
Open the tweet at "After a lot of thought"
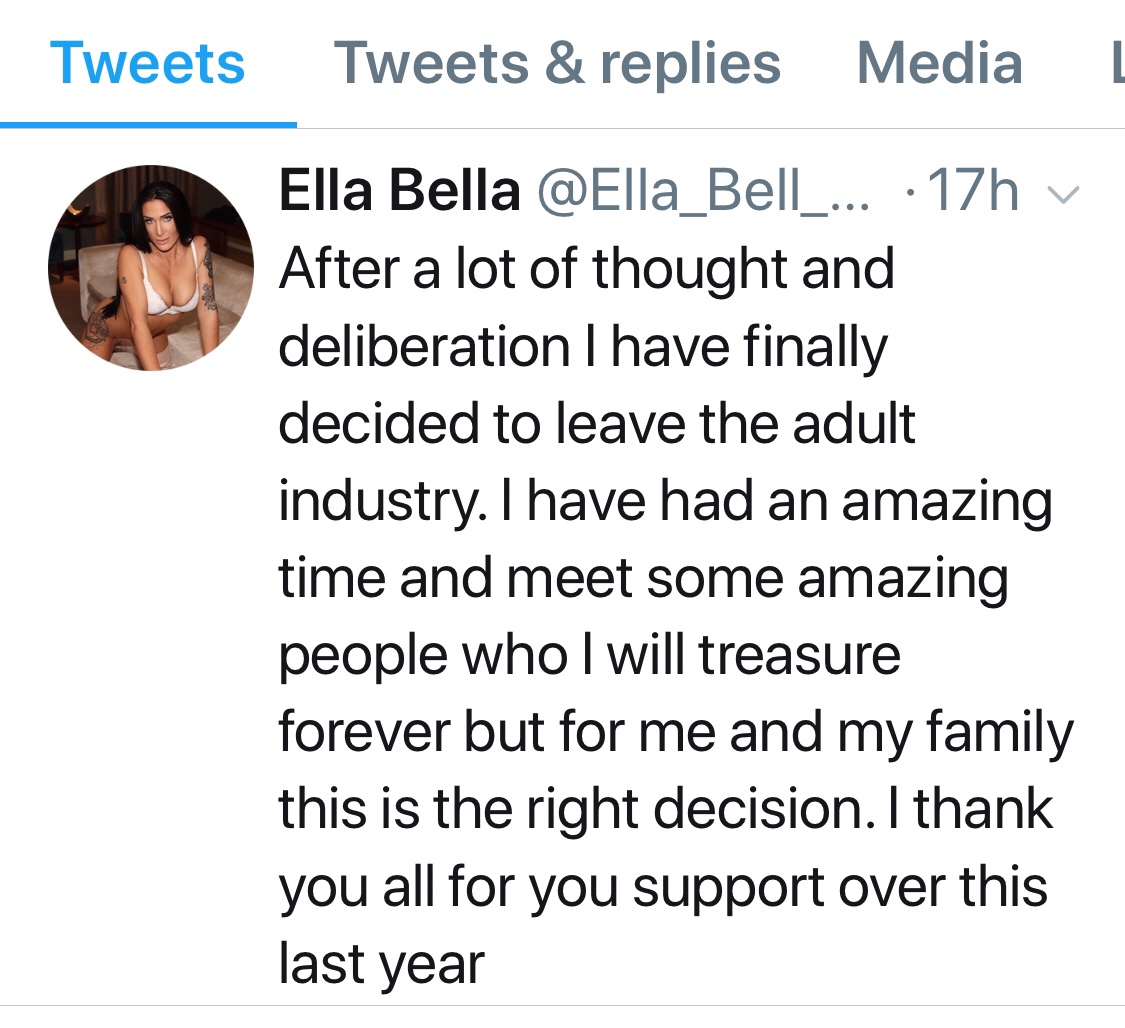[586, 269]
